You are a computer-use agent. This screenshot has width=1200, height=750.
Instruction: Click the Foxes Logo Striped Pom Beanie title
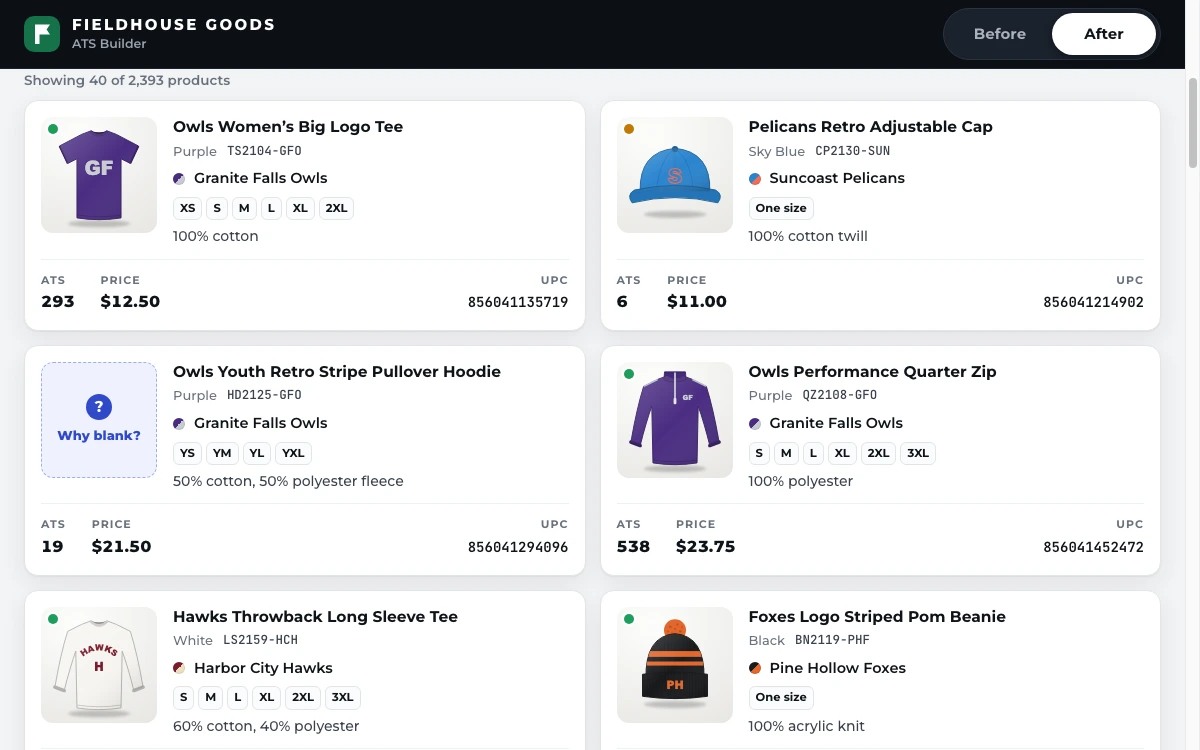click(877, 617)
